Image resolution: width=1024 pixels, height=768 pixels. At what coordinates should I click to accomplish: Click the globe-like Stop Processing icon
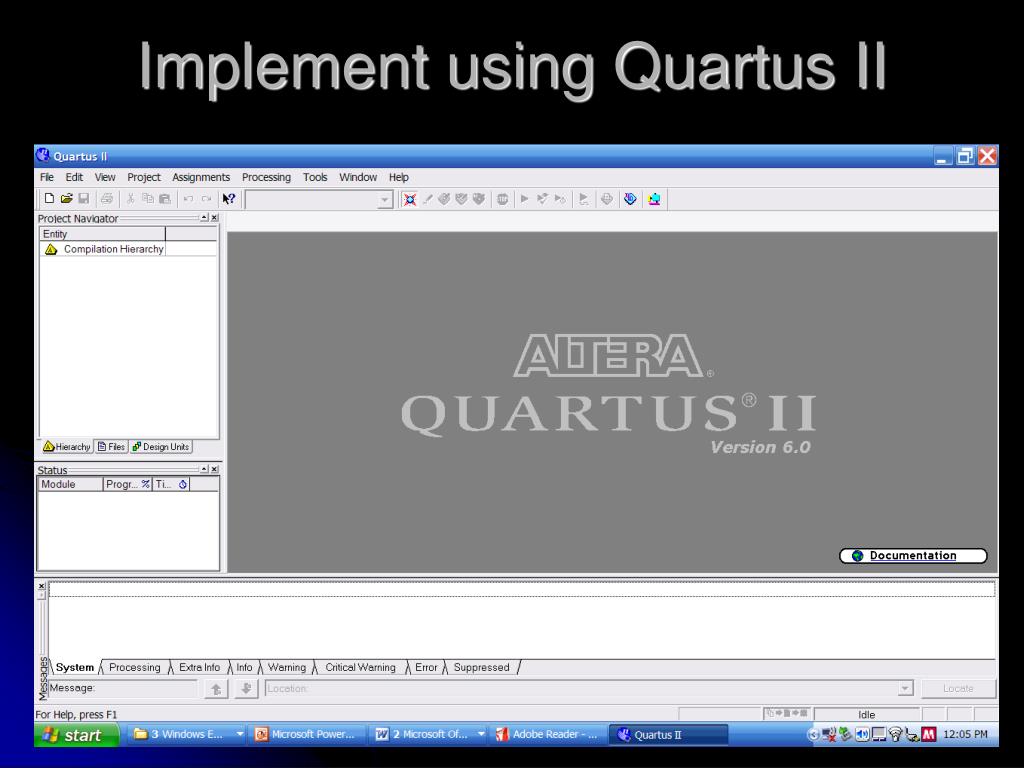502,199
